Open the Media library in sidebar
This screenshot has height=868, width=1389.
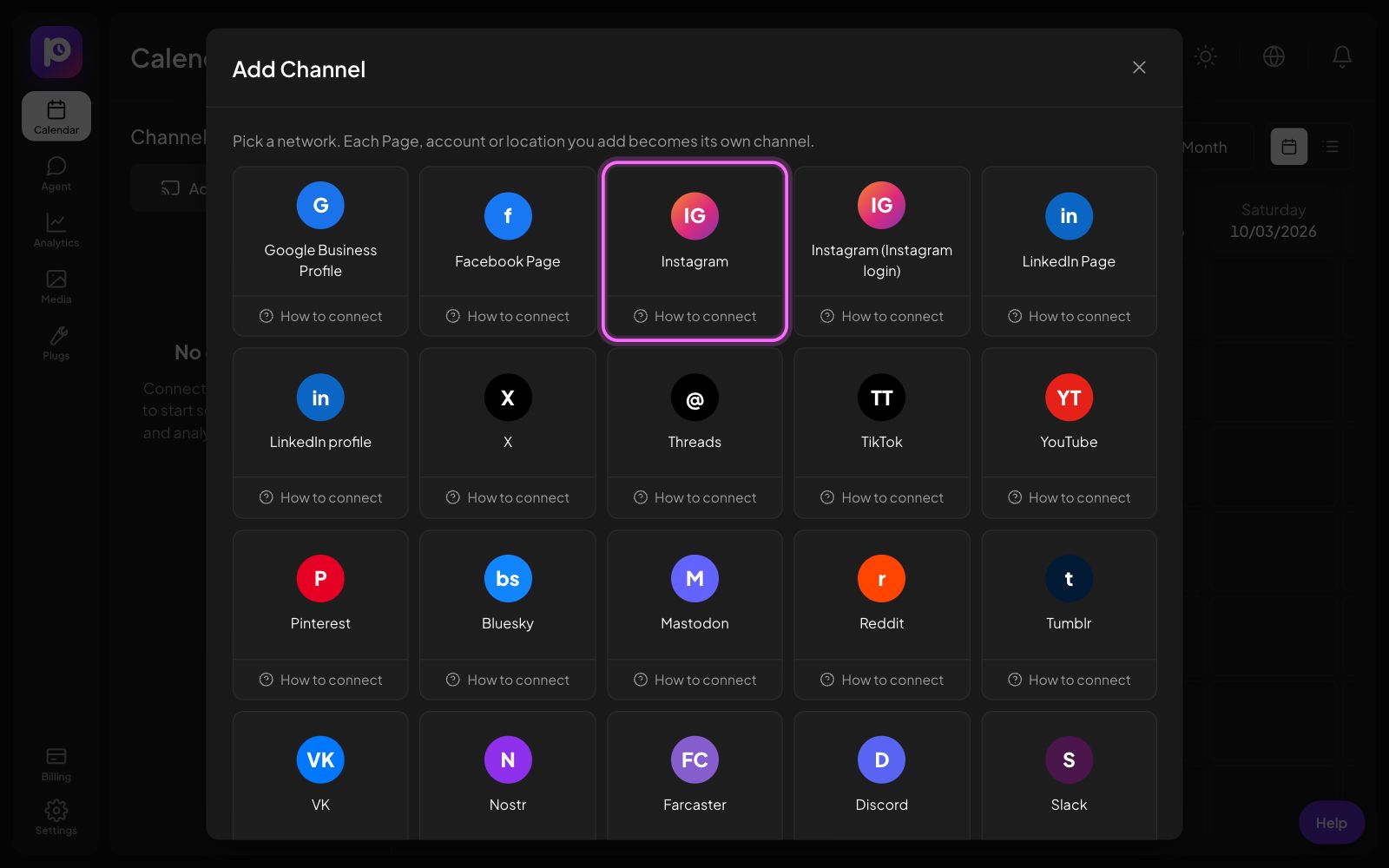click(56, 286)
